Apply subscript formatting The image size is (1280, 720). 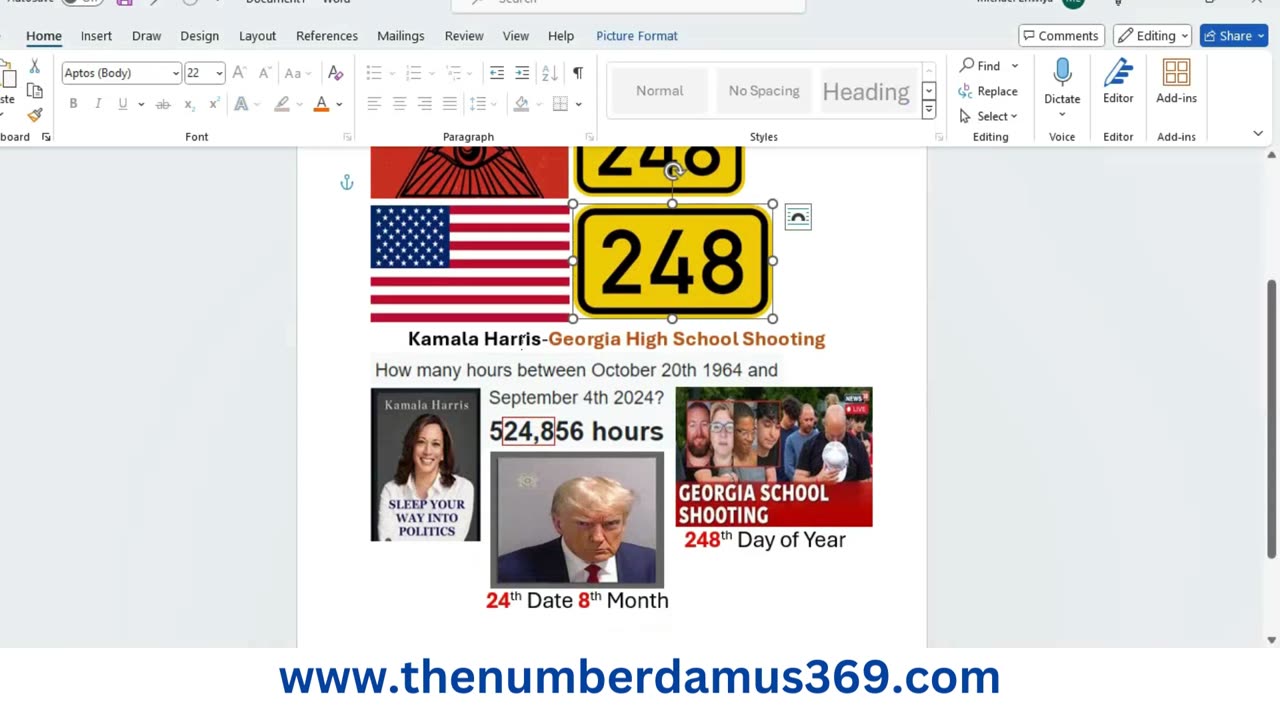pyautogui.click(x=190, y=104)
